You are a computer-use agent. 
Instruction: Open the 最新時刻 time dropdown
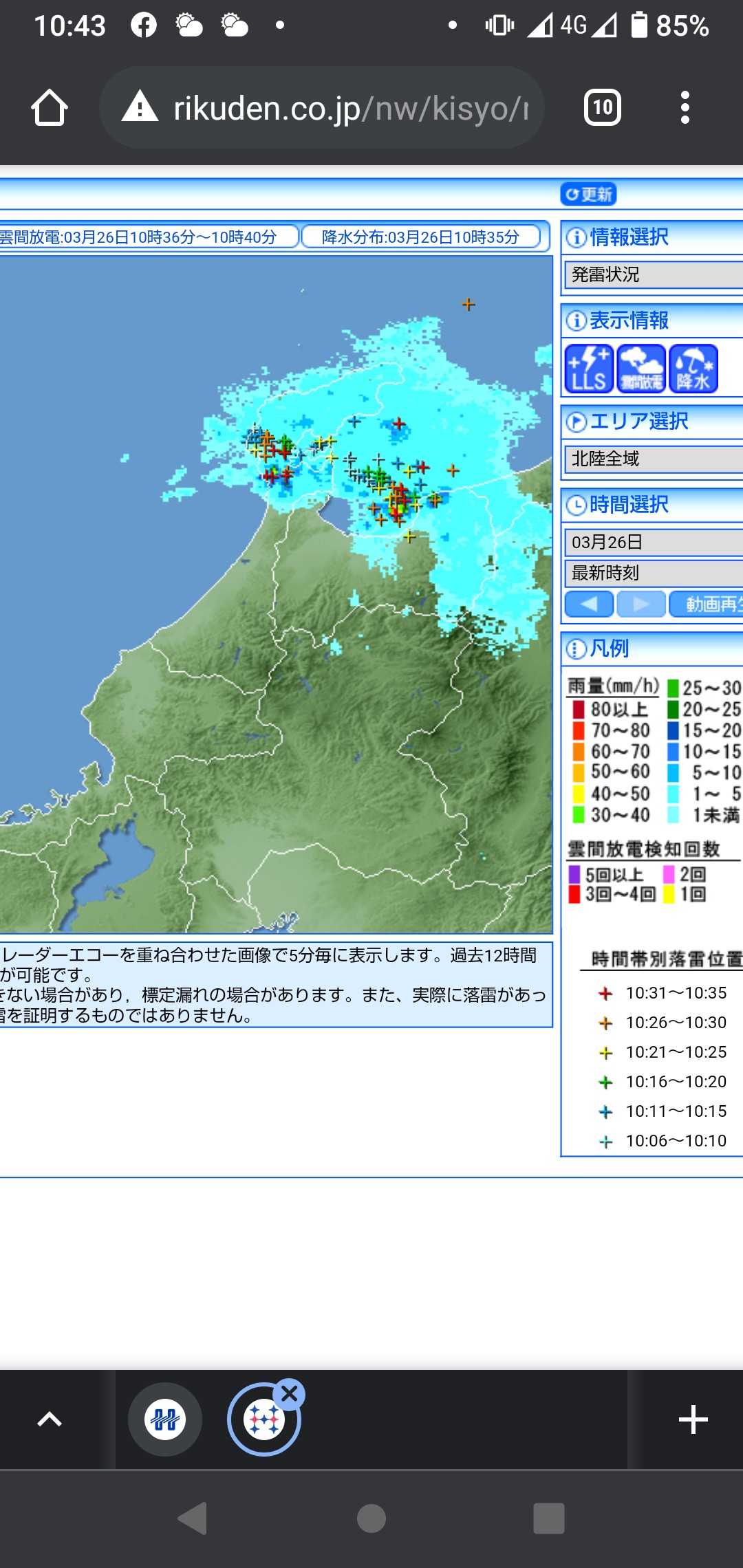point(652,573)
